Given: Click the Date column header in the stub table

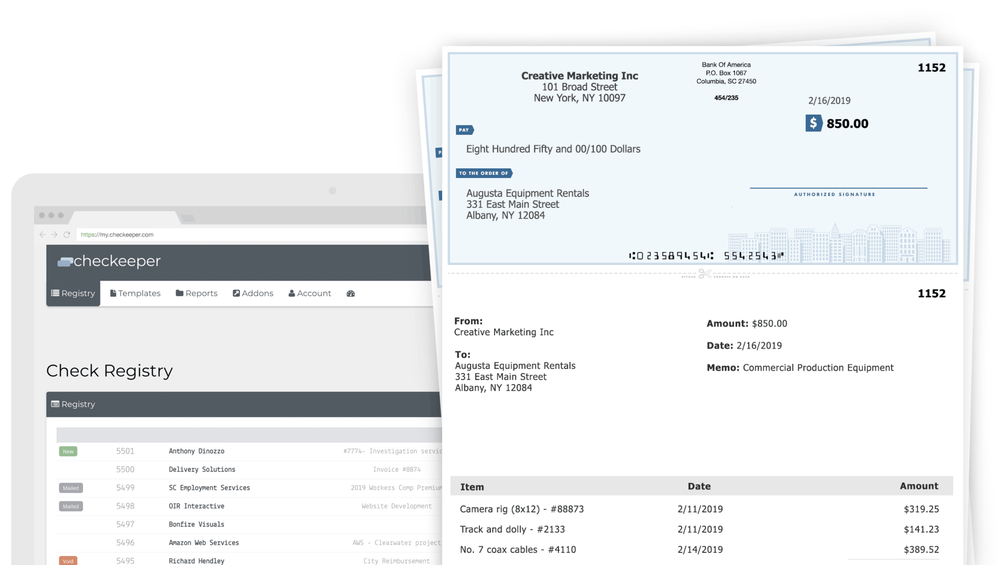Looking at the screenshot, I should click(x=699, y=486).
